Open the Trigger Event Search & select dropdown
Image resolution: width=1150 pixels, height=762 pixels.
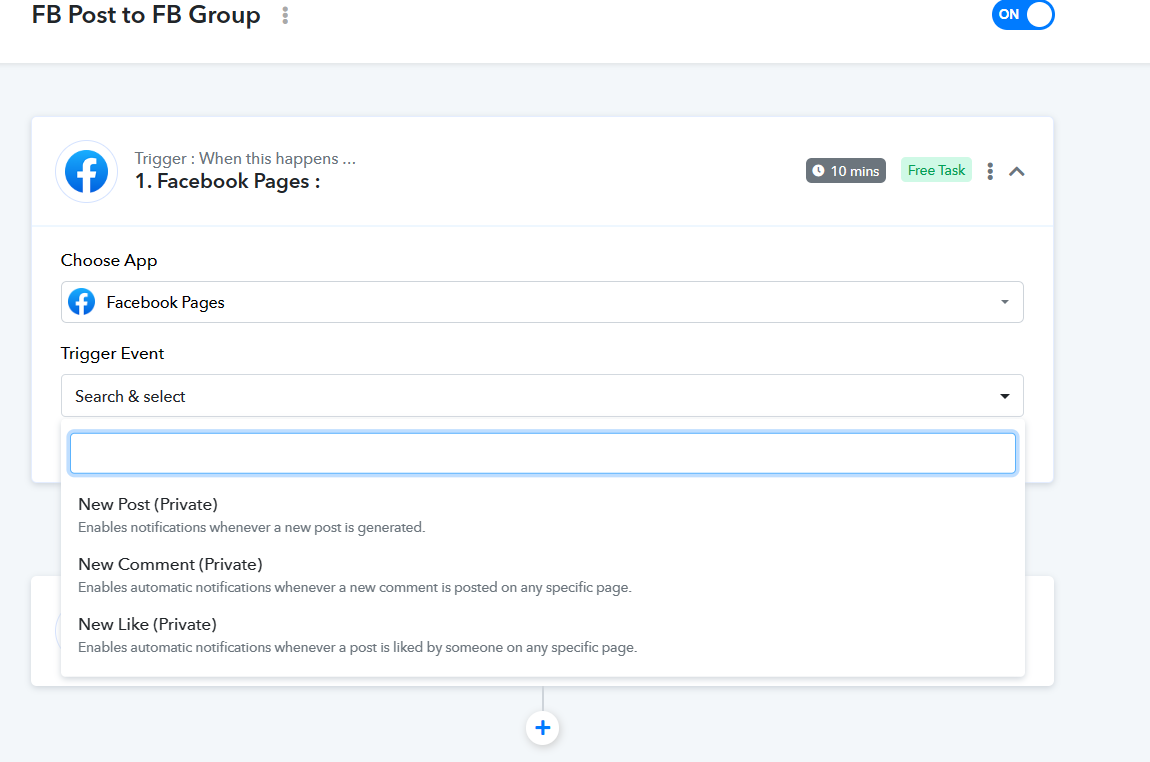(x=542, y=396)
